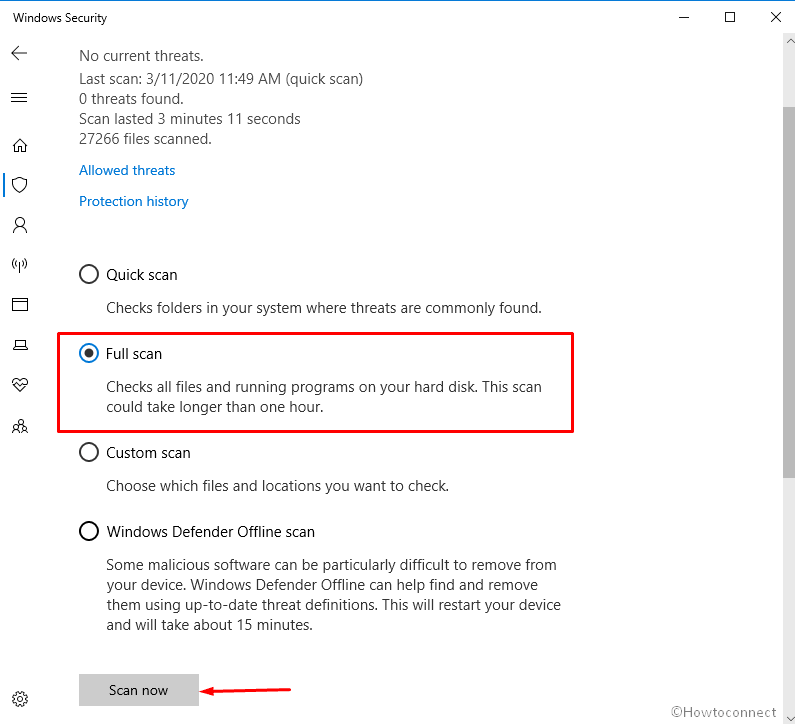
Task: Click the vertical scrollbar thumb
Action: 788,292
